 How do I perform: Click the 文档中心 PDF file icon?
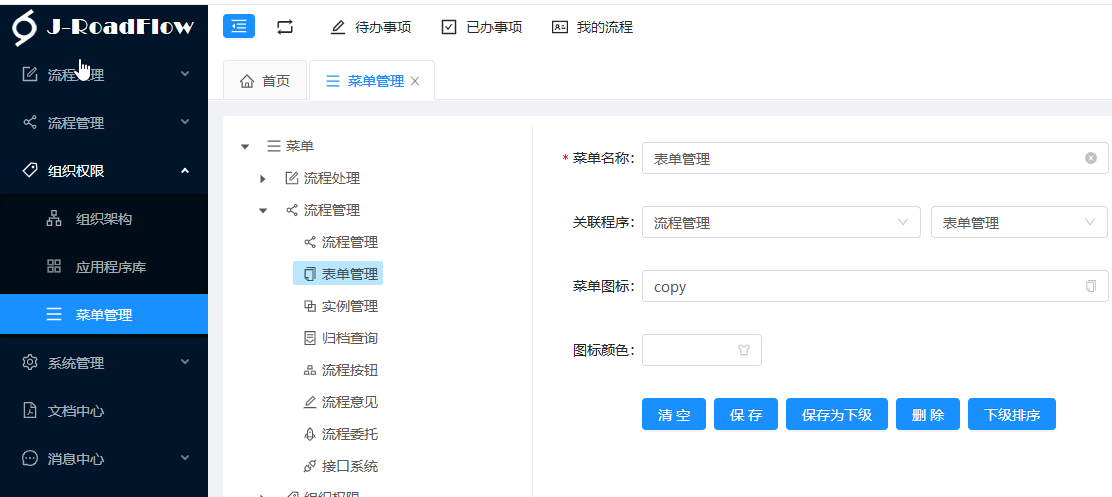(30, 411)
